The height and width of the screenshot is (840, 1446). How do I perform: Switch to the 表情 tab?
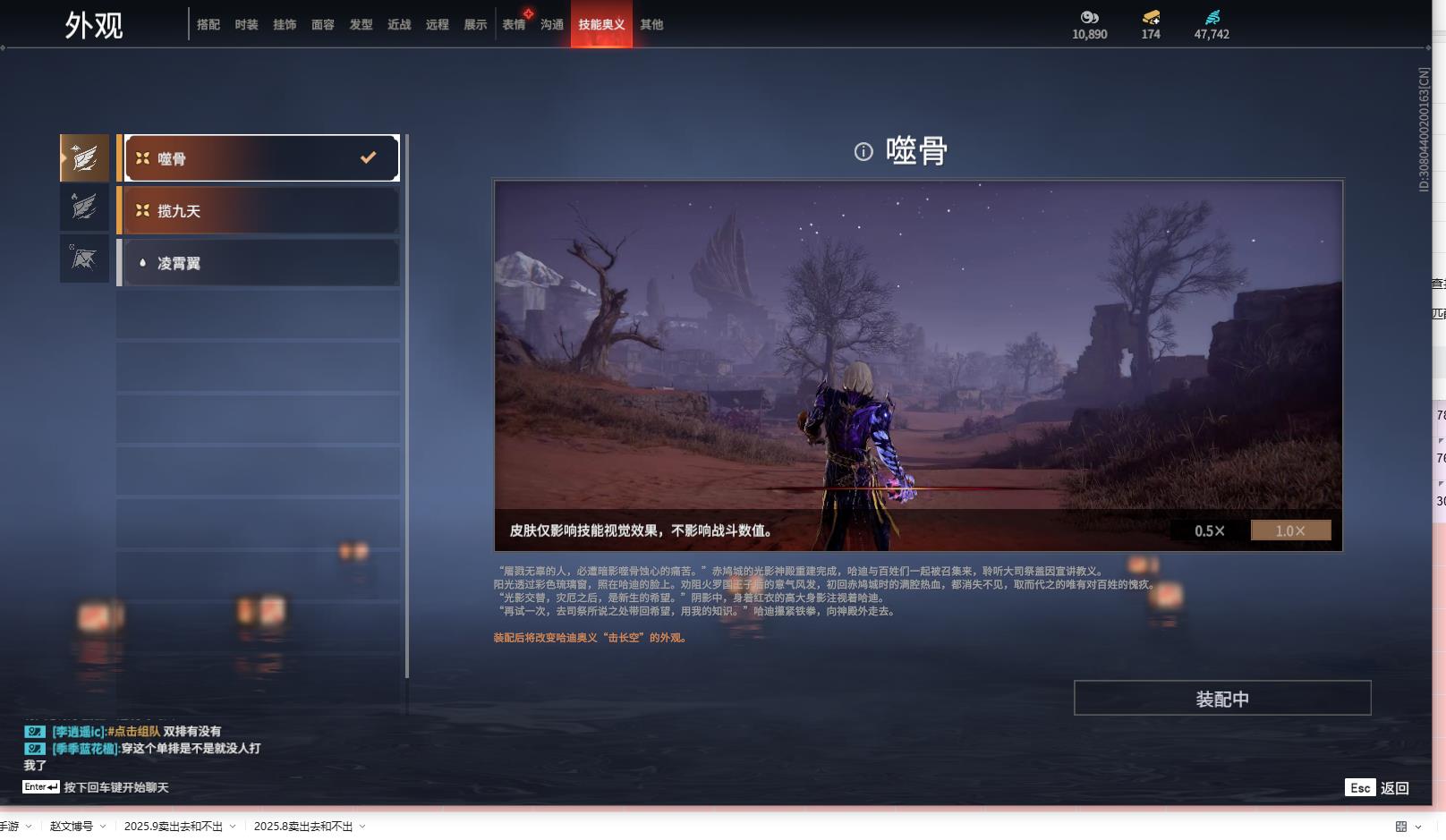pos(514,25)
